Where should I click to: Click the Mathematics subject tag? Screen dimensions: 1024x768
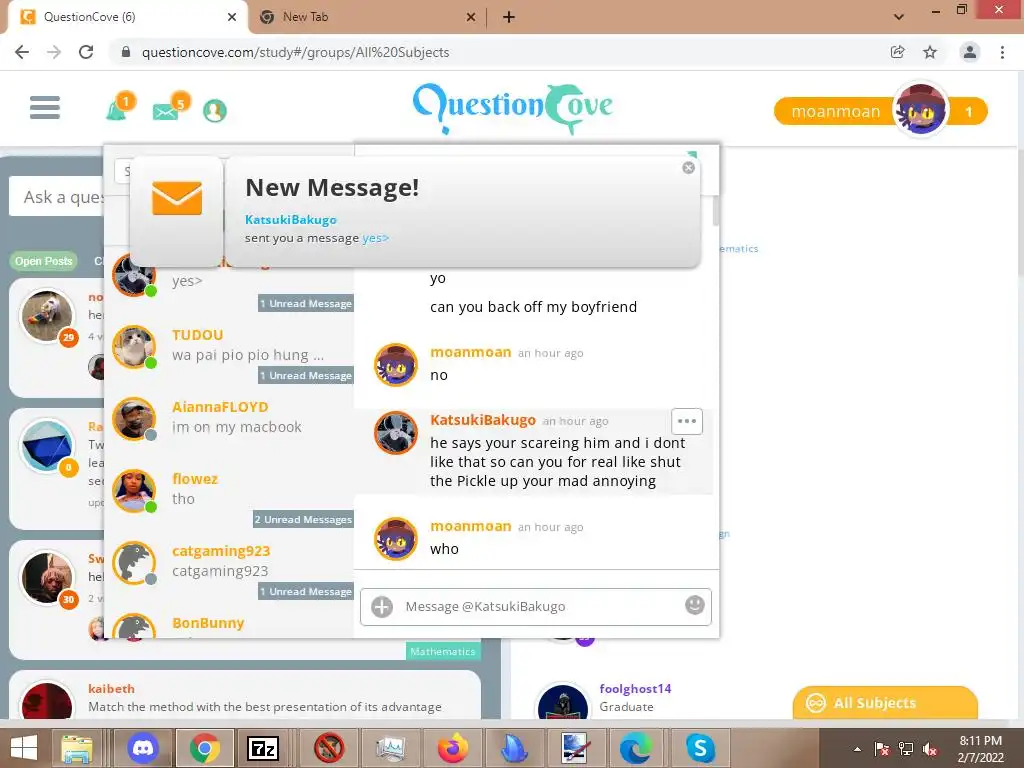[x=443, y=651]
